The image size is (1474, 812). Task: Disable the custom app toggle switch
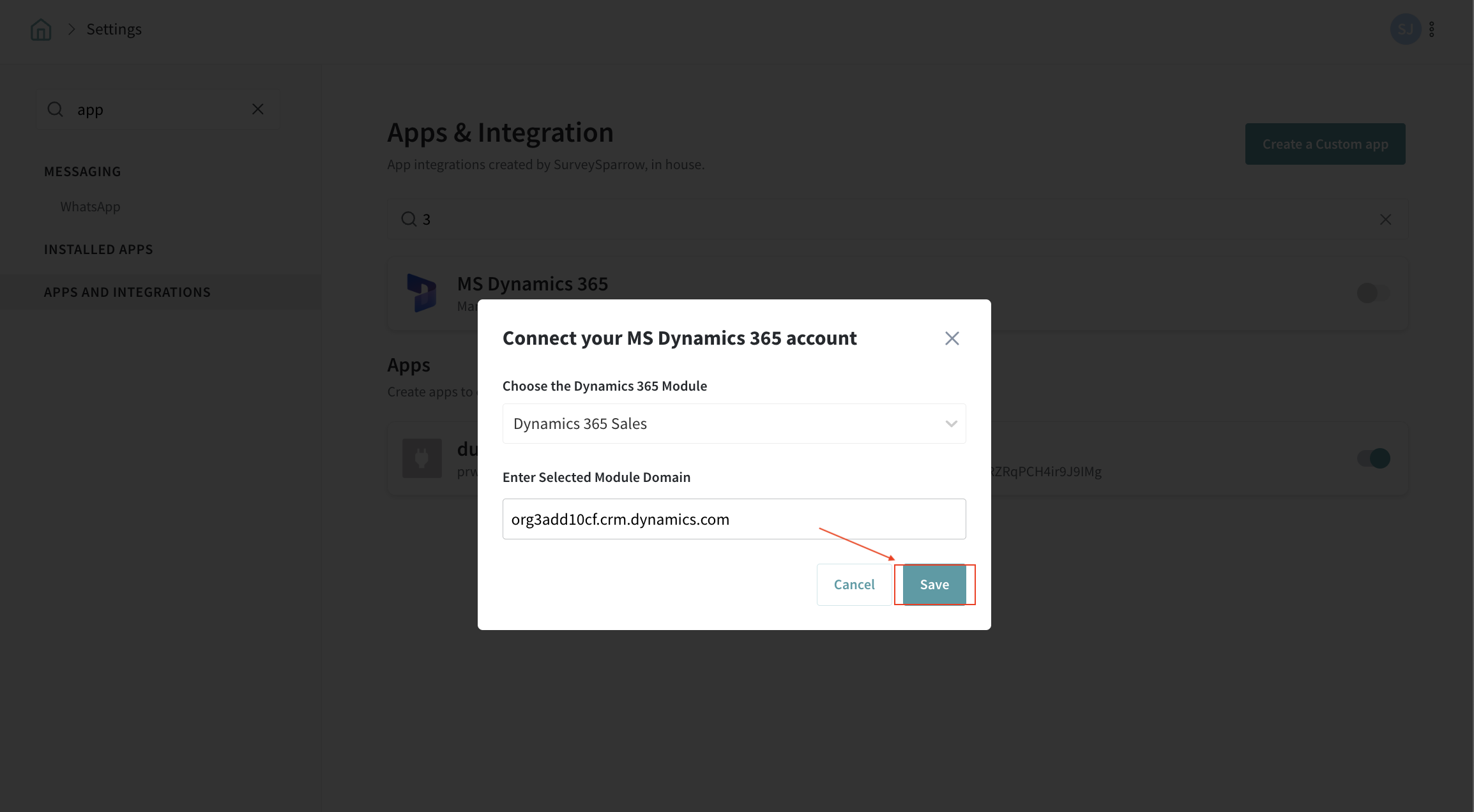(1372, 458)
